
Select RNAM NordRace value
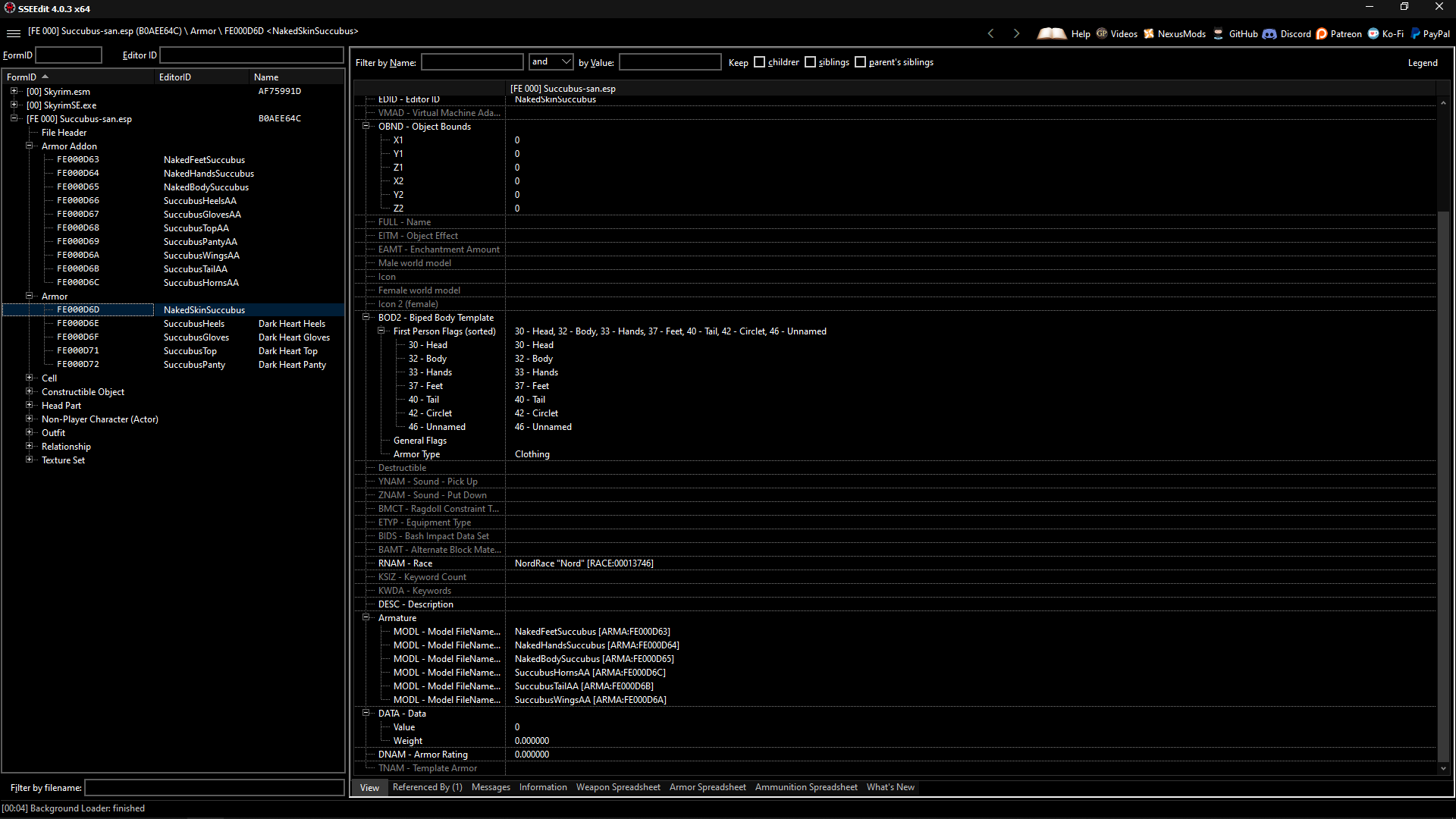[584, 563]
